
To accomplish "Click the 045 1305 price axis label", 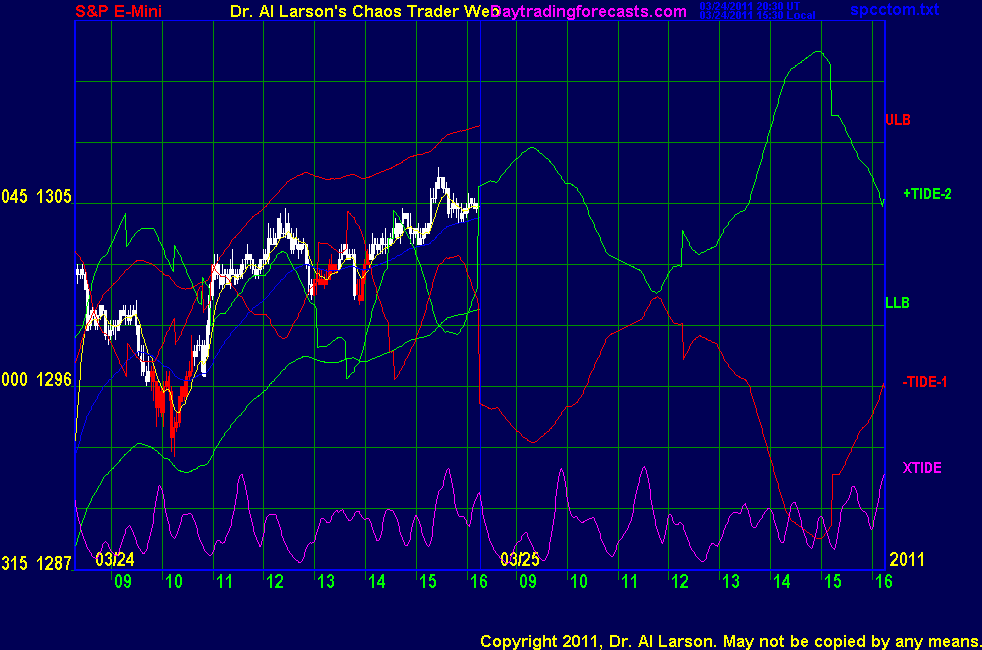I will (36, 197).
